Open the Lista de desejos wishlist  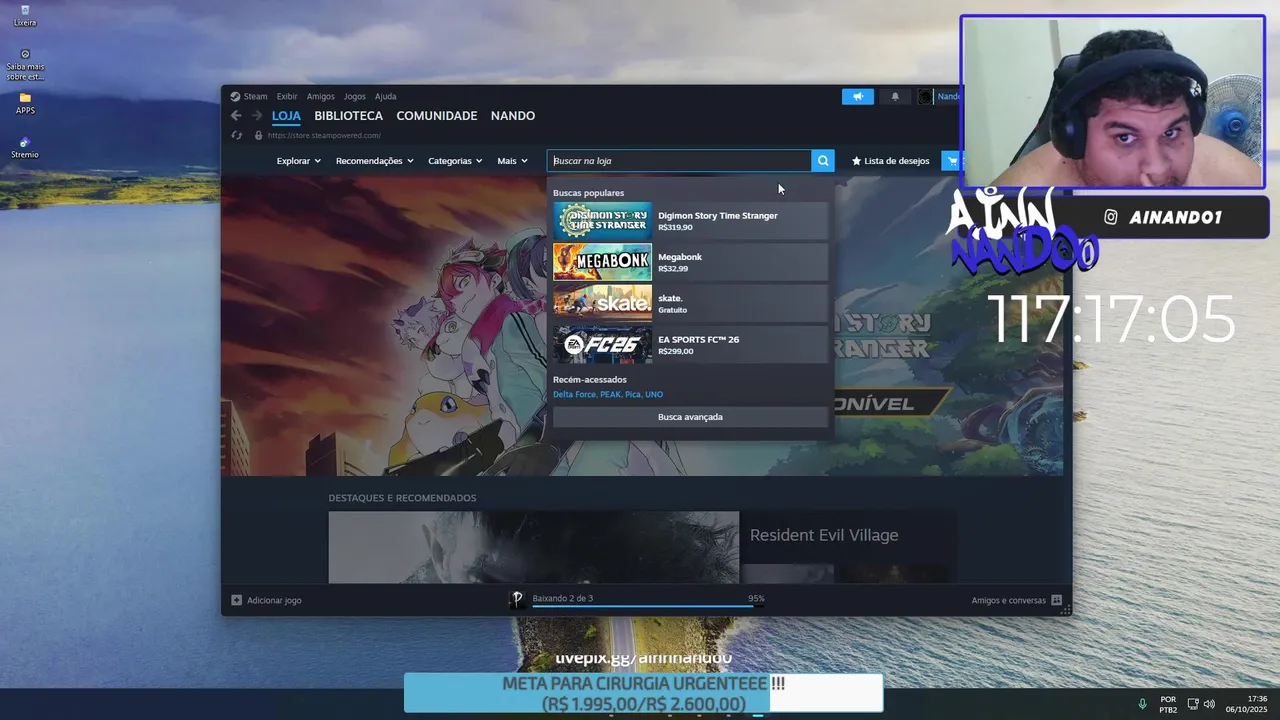[x=890, y=161]
